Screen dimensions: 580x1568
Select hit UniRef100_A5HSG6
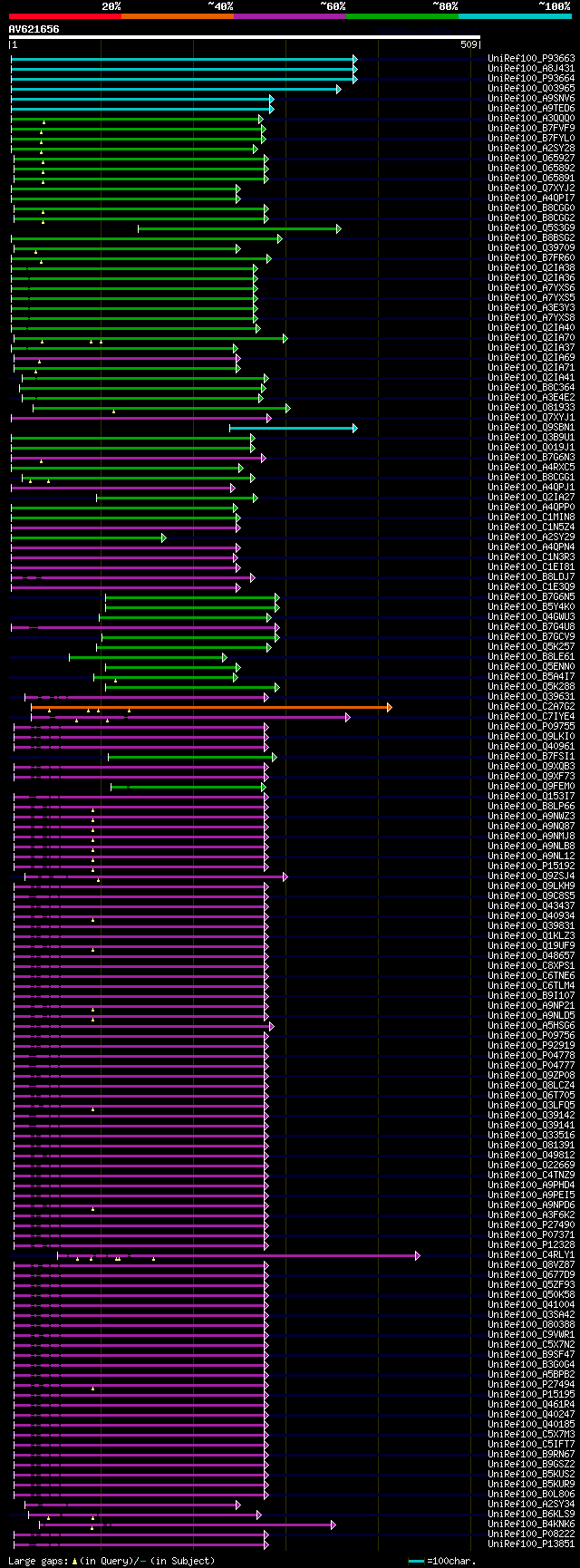tap(531, 1026)
